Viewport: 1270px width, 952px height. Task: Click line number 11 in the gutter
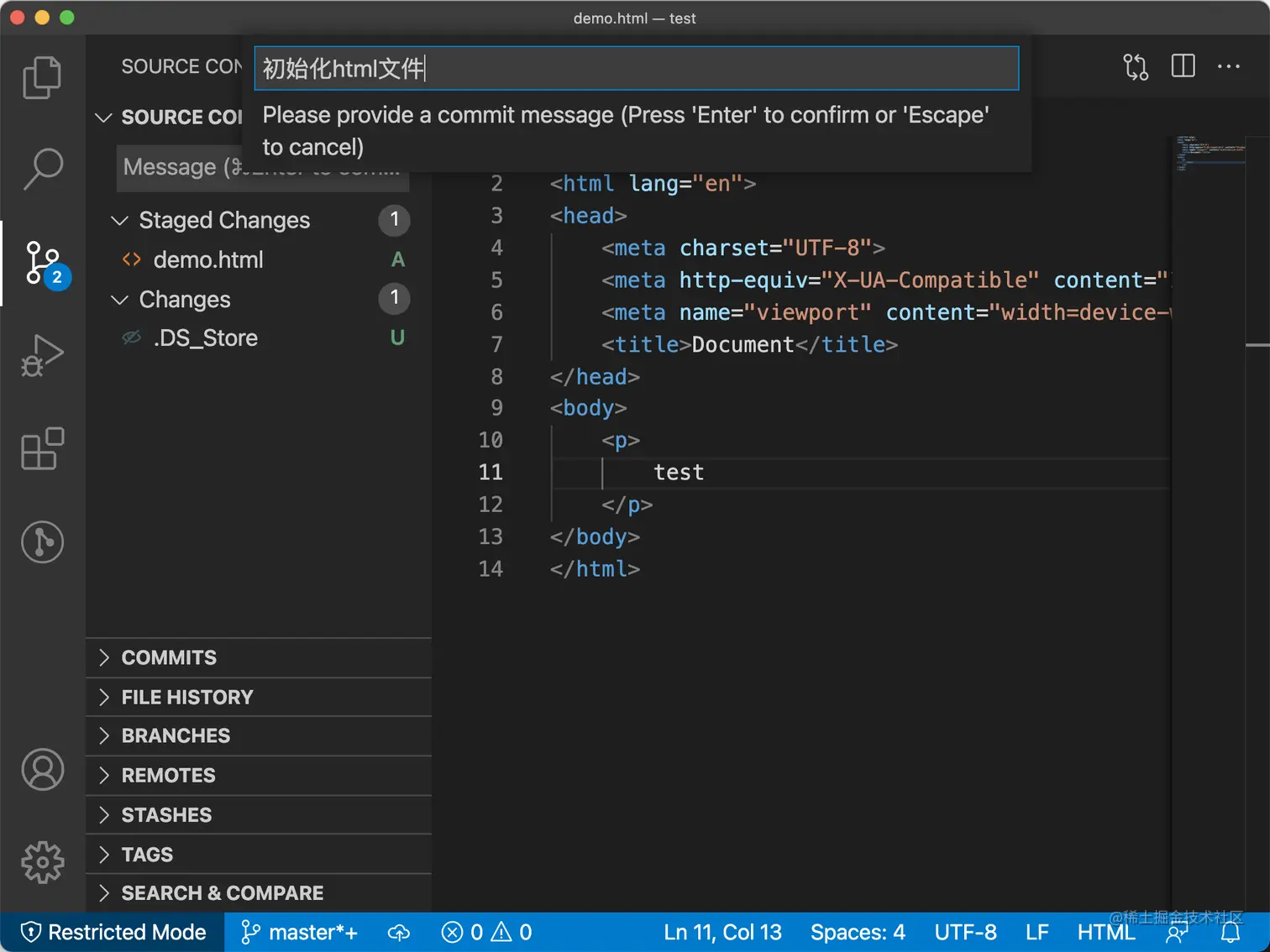491,472
